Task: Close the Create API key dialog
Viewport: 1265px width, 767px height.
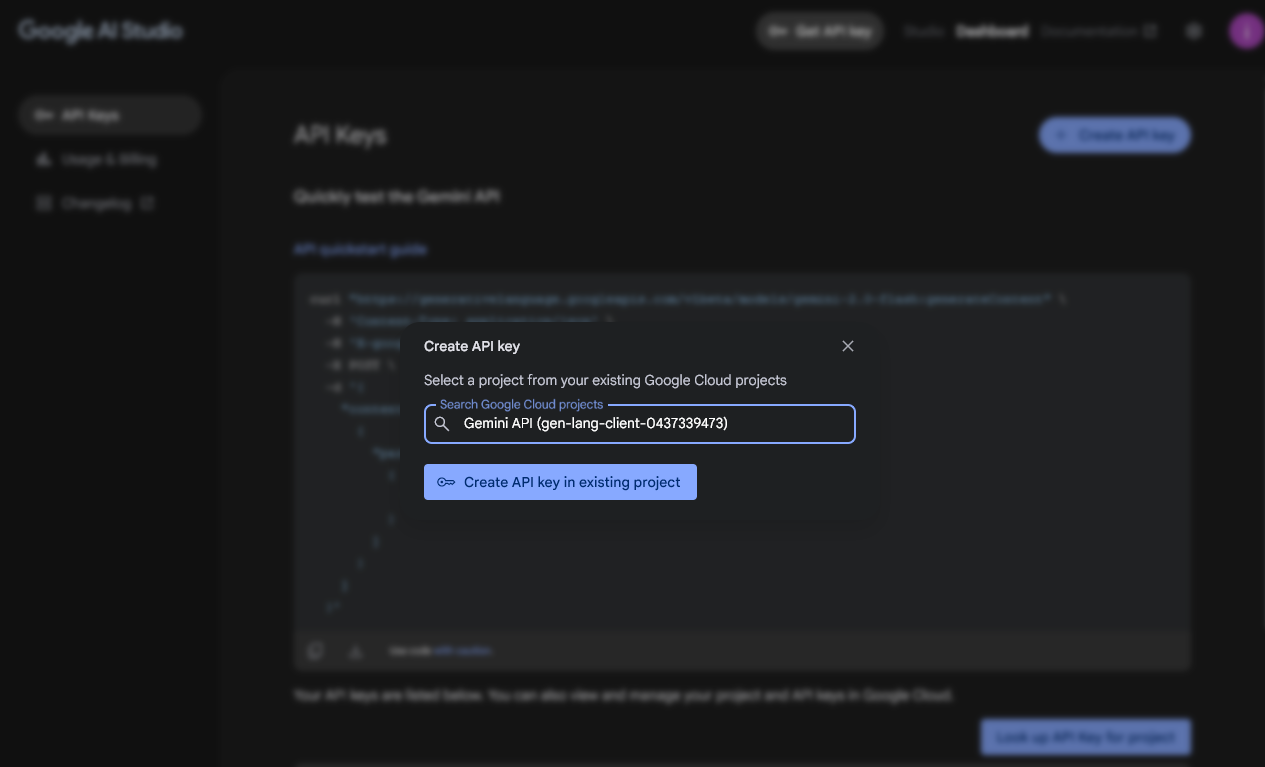Action: click(x=847, y=346)
